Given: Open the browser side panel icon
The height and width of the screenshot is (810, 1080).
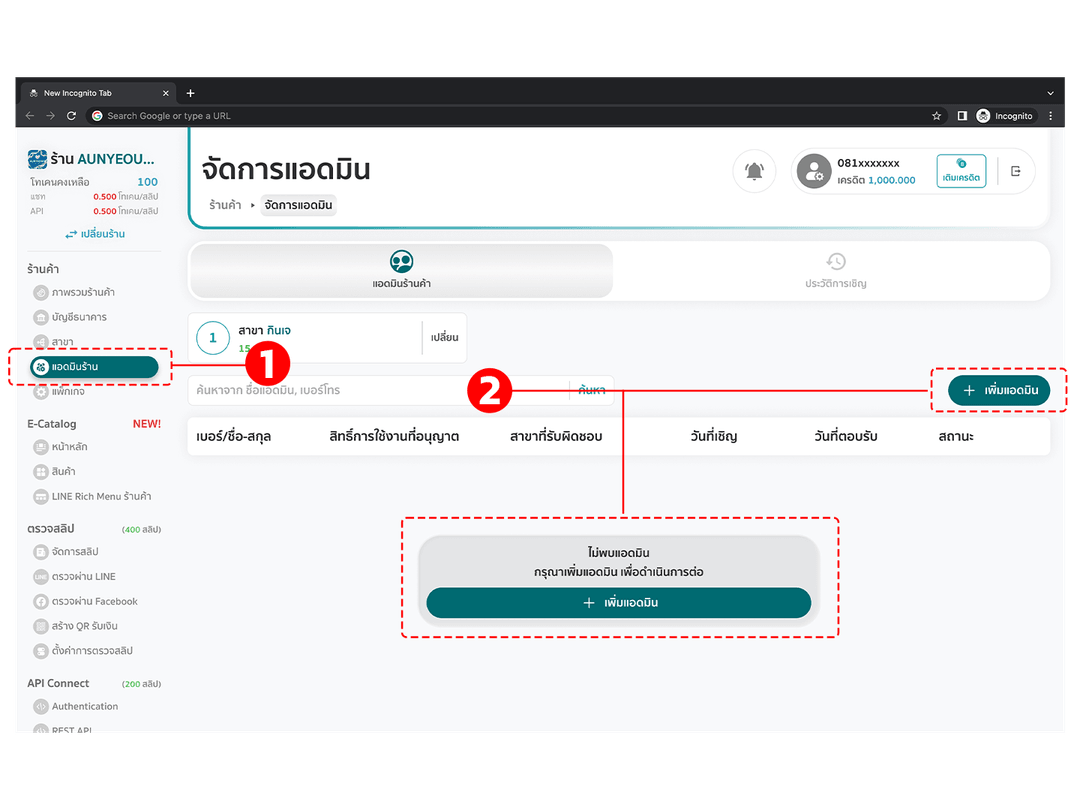Looking at the screenshot, I should click(962, 116).
